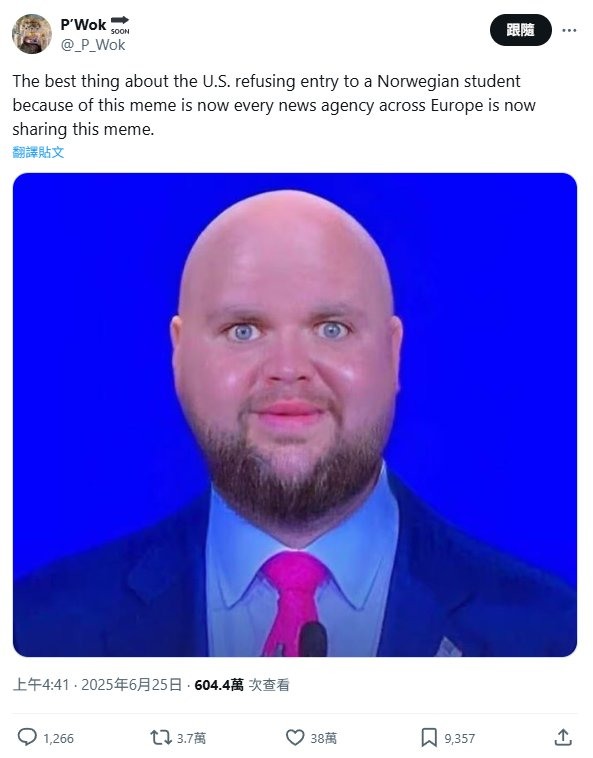Open the P'Wok profile avatar

[32, 34]
